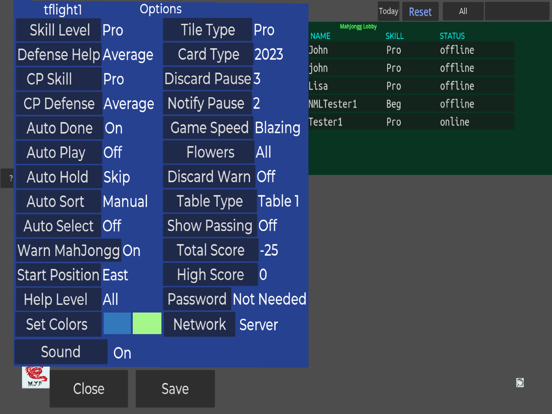This screenshot has width=552, height=414.
Task: Click the Close button
Action: point(89,389)
